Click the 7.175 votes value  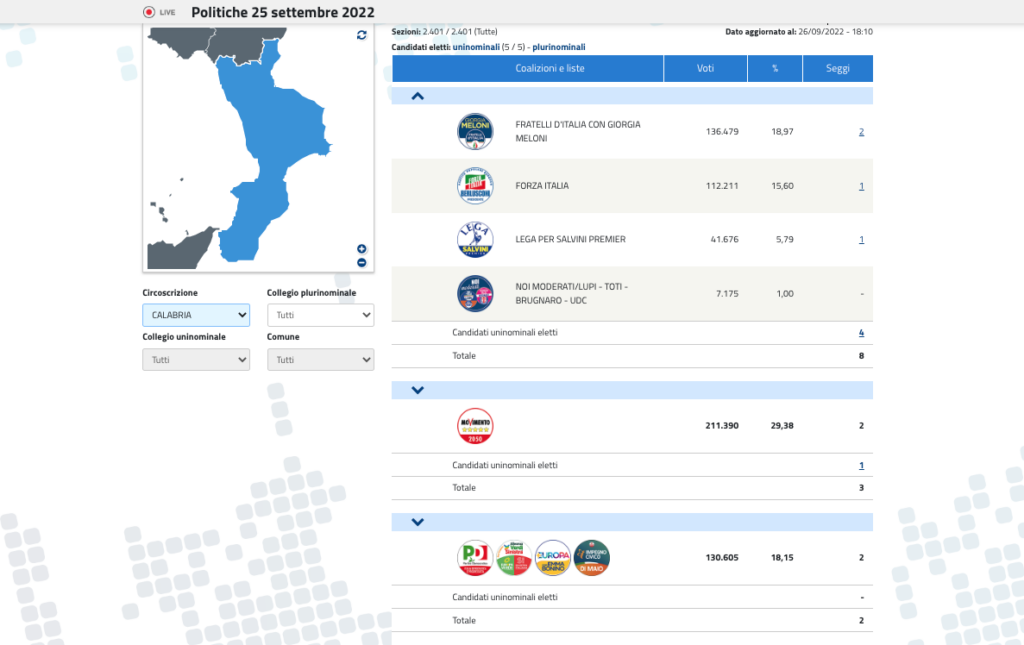728,294
